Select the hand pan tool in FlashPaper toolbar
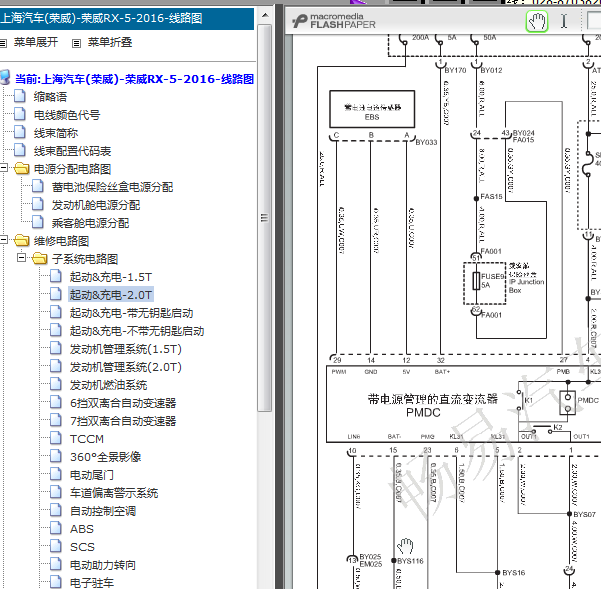The image size is (601, 589). click(537, 21)
